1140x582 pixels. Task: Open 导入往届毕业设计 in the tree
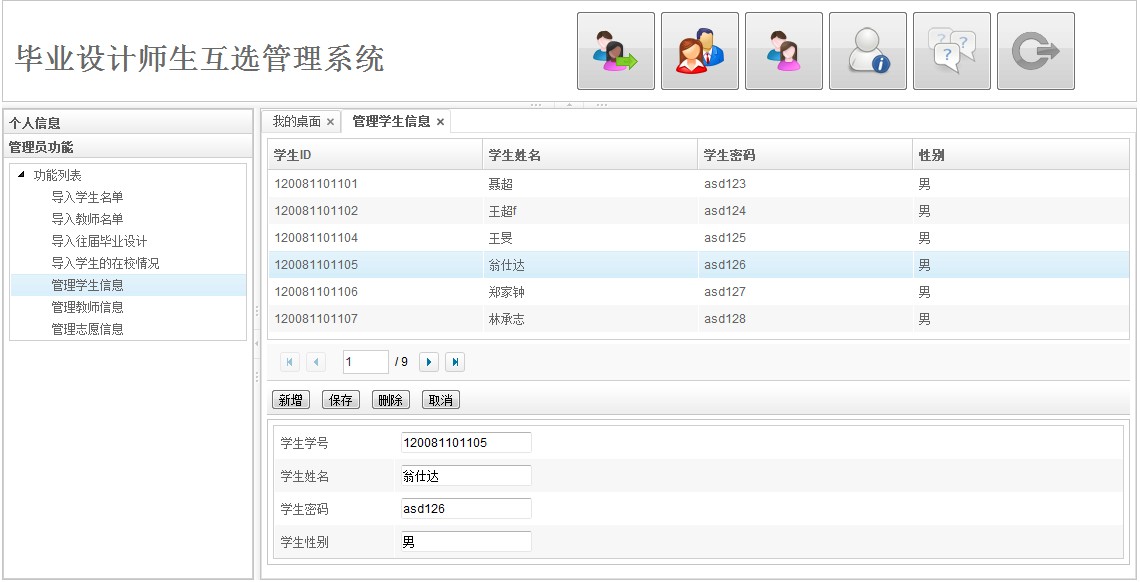(99, 241)
